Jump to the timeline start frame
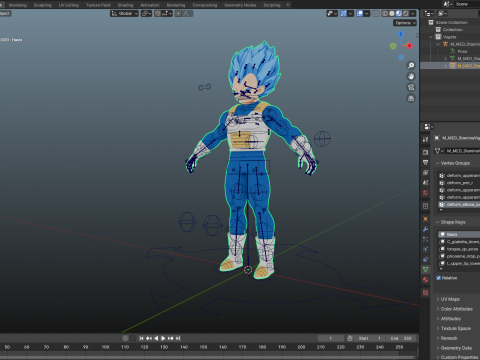 141,338
